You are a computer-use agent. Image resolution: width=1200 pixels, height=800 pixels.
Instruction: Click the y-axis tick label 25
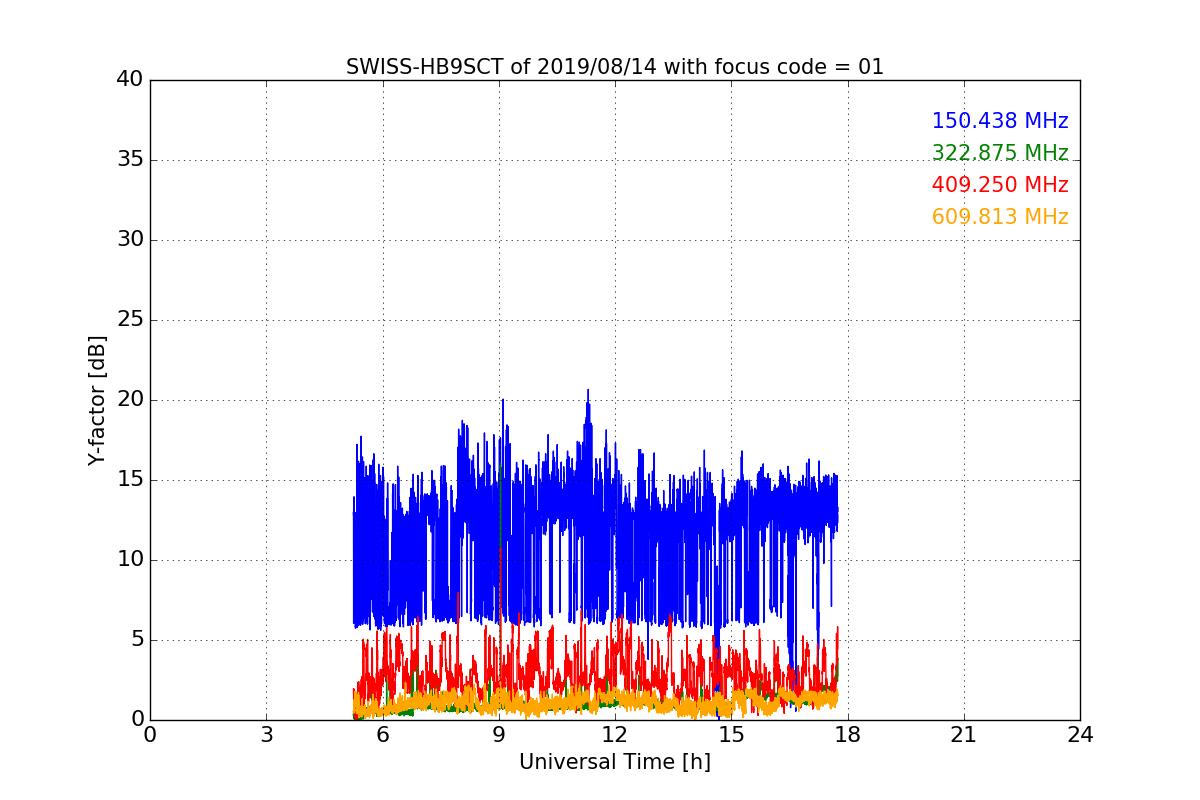point(130,320)
